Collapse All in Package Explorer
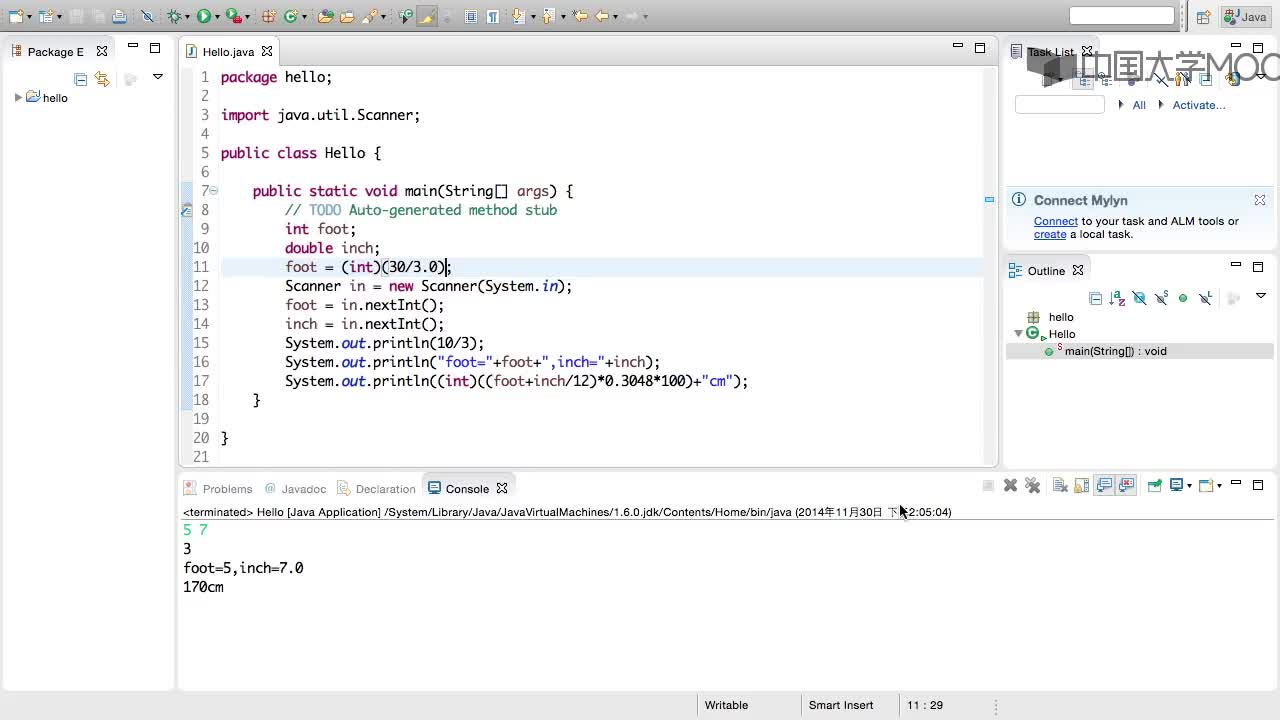Screen dimensions: 1280x720 [81, 78]
